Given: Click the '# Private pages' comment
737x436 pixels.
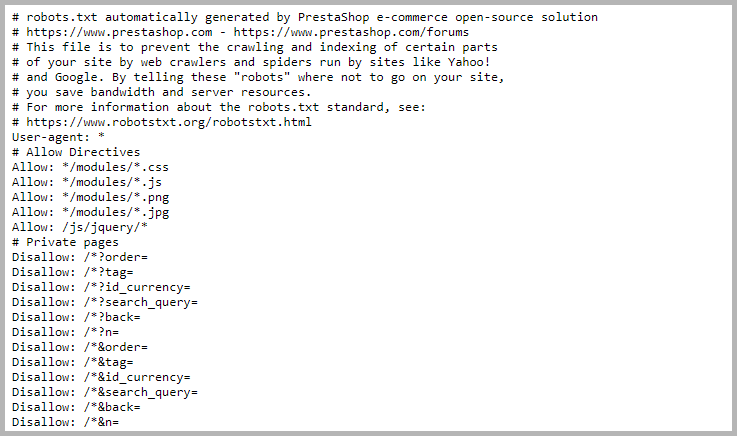Looking at the screenshot, I should tap(65, 242).
